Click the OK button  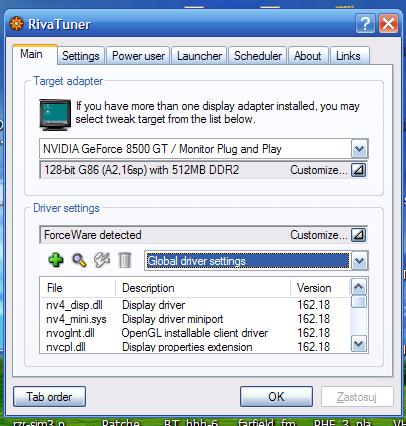276,397
